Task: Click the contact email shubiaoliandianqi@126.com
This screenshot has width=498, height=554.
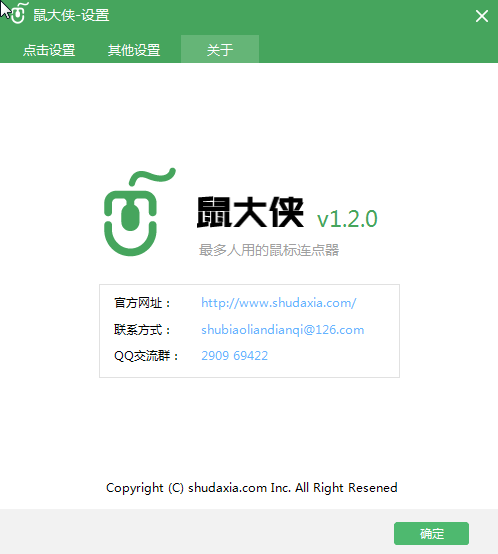Action: (283, 330)
